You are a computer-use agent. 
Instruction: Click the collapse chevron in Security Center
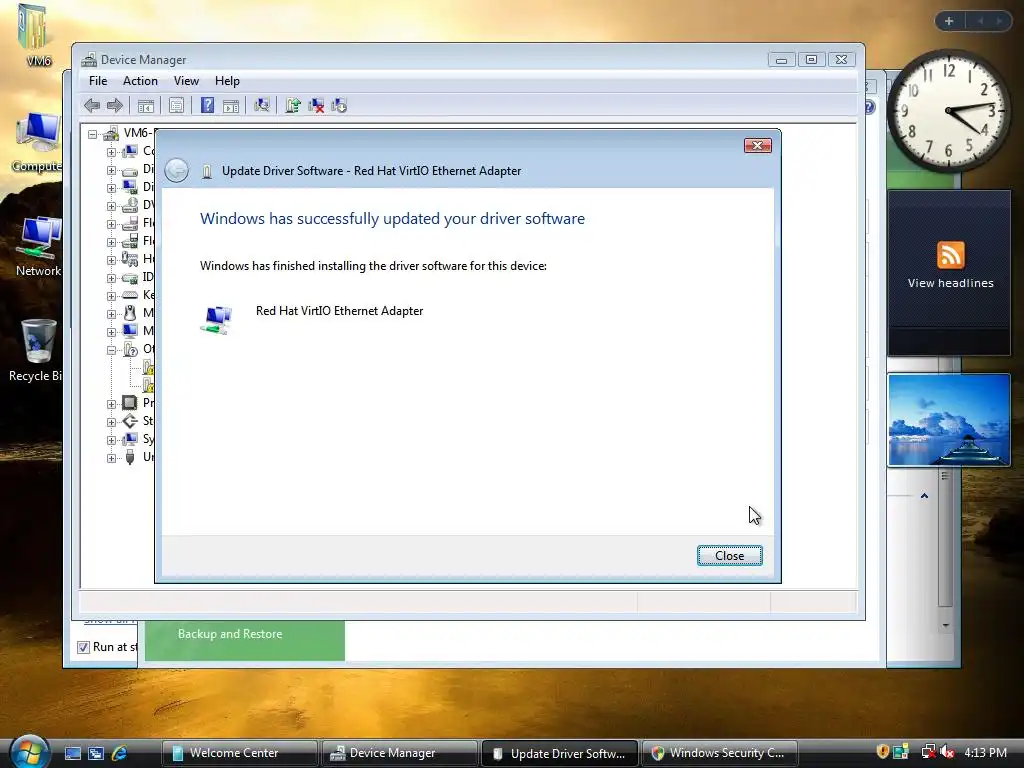(x=924, y=496)
